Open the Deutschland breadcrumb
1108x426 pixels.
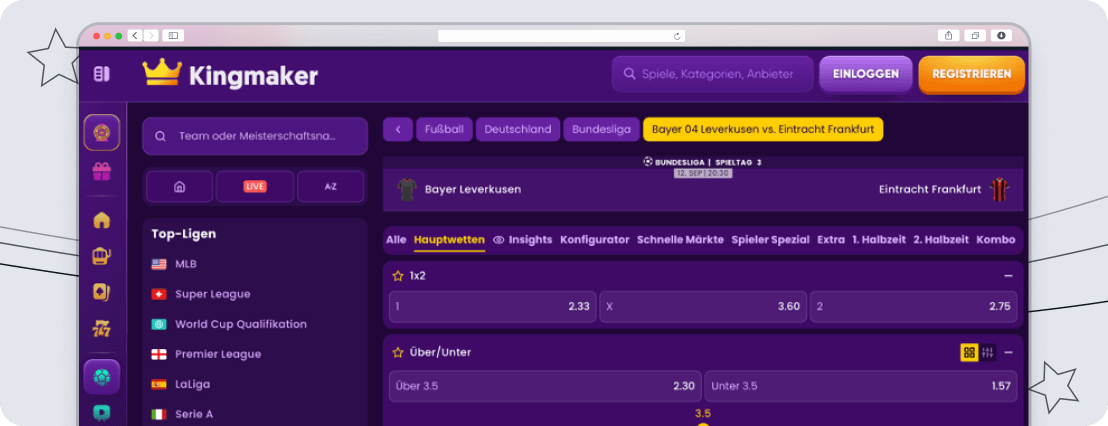coord(518,129)
